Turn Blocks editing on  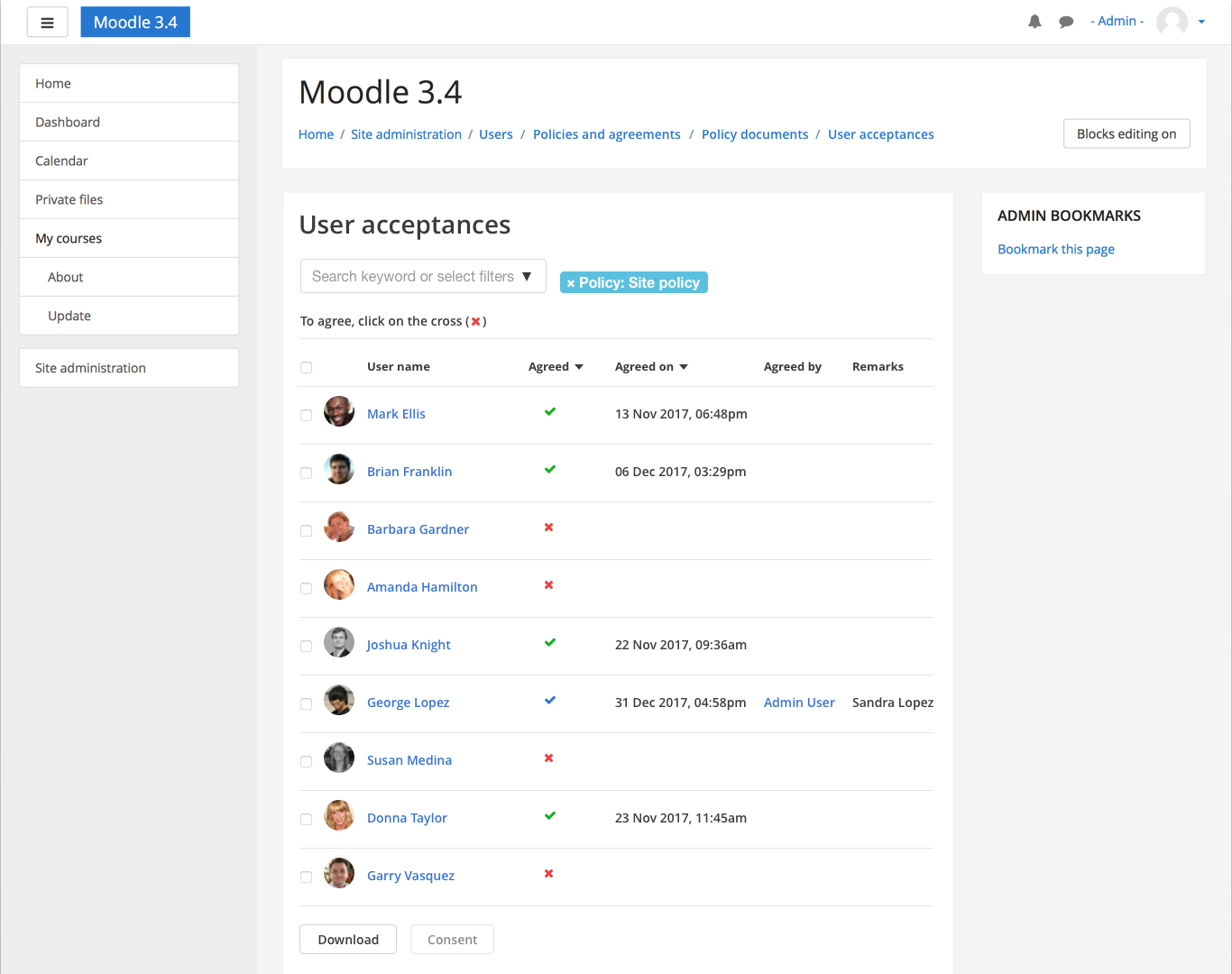[x=1126, y=133]
